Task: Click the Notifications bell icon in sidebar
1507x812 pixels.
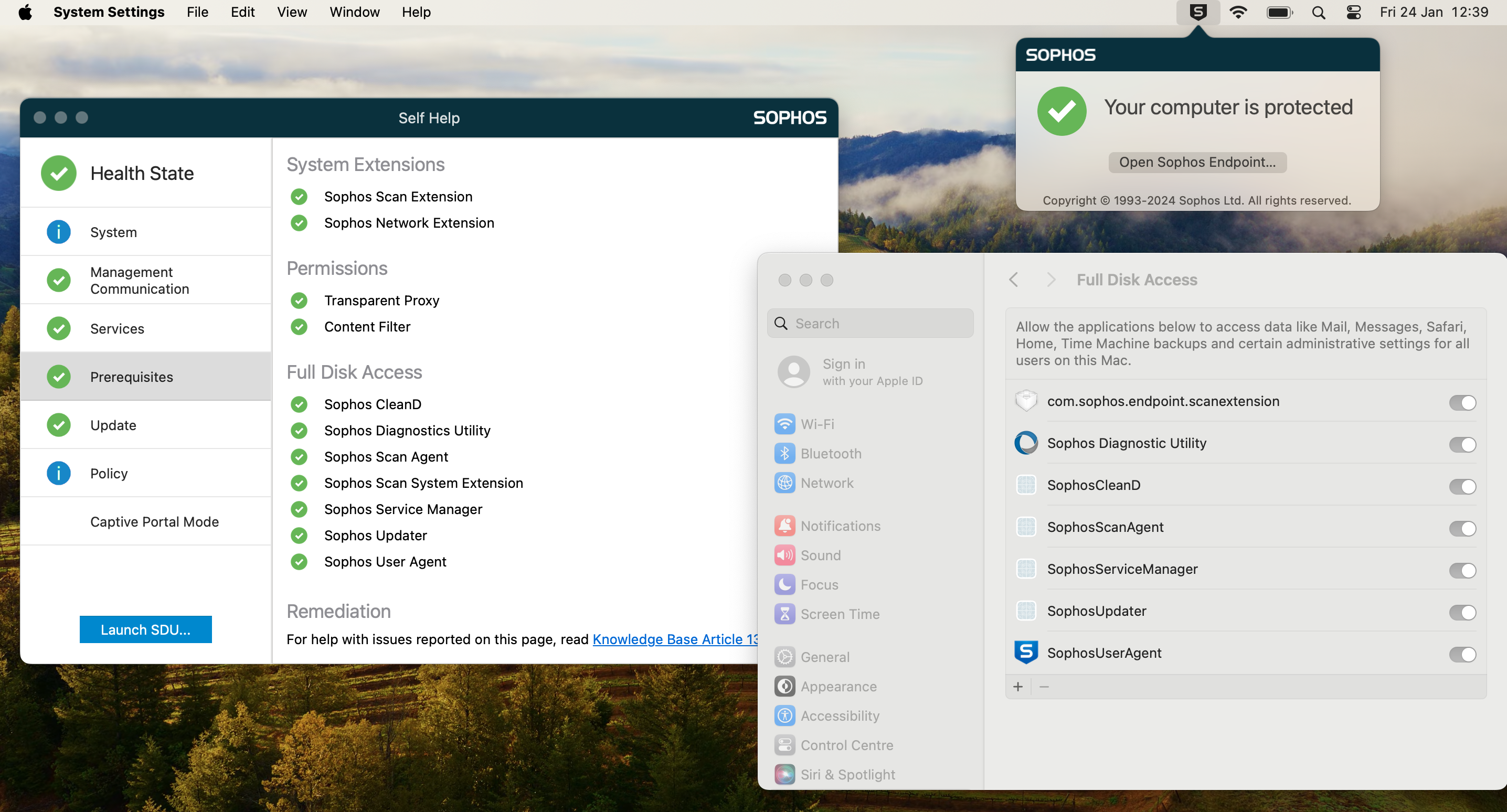Action: pos(784,526)
